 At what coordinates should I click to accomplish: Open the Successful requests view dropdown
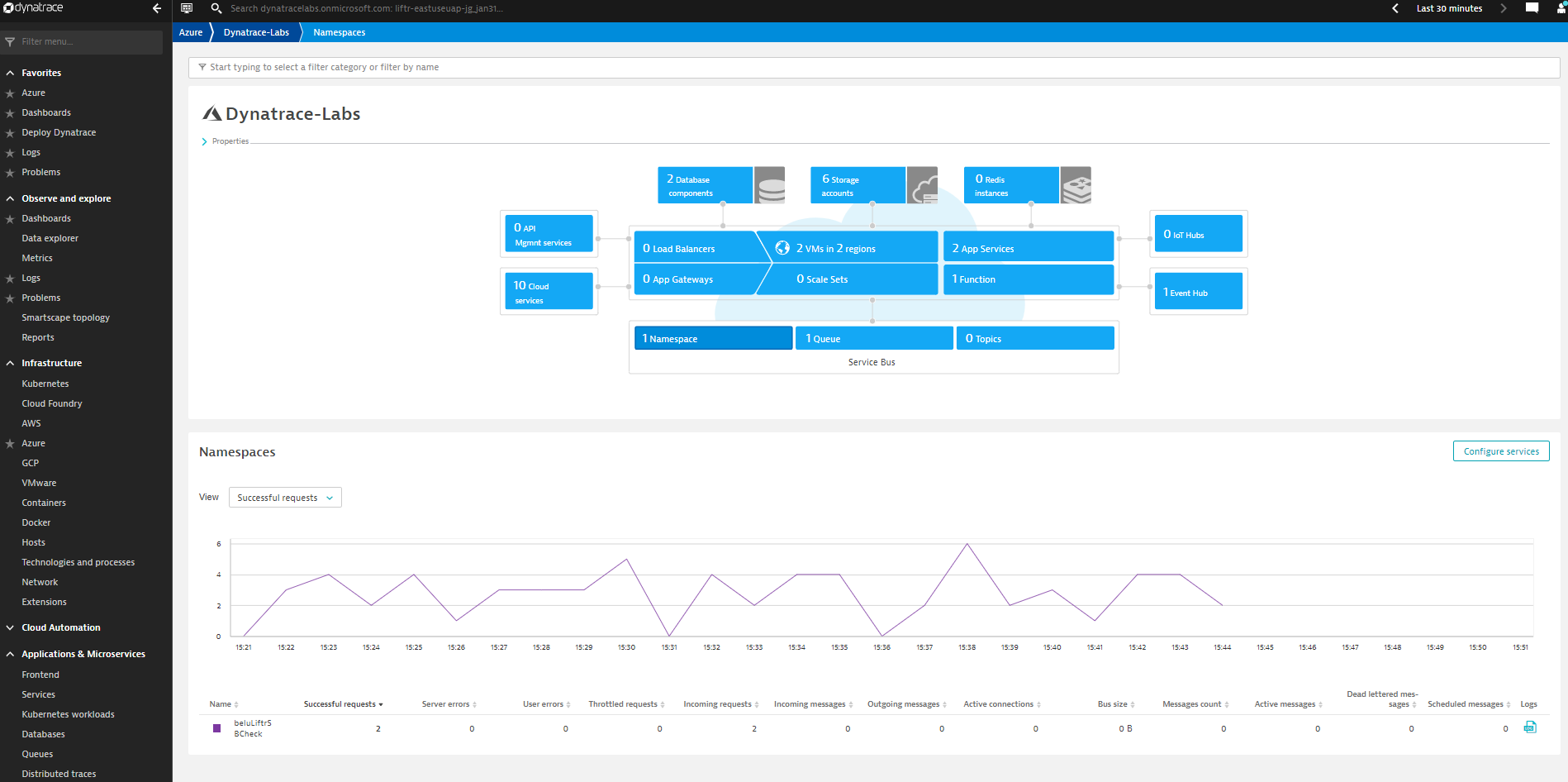click(x=285, y=498)
